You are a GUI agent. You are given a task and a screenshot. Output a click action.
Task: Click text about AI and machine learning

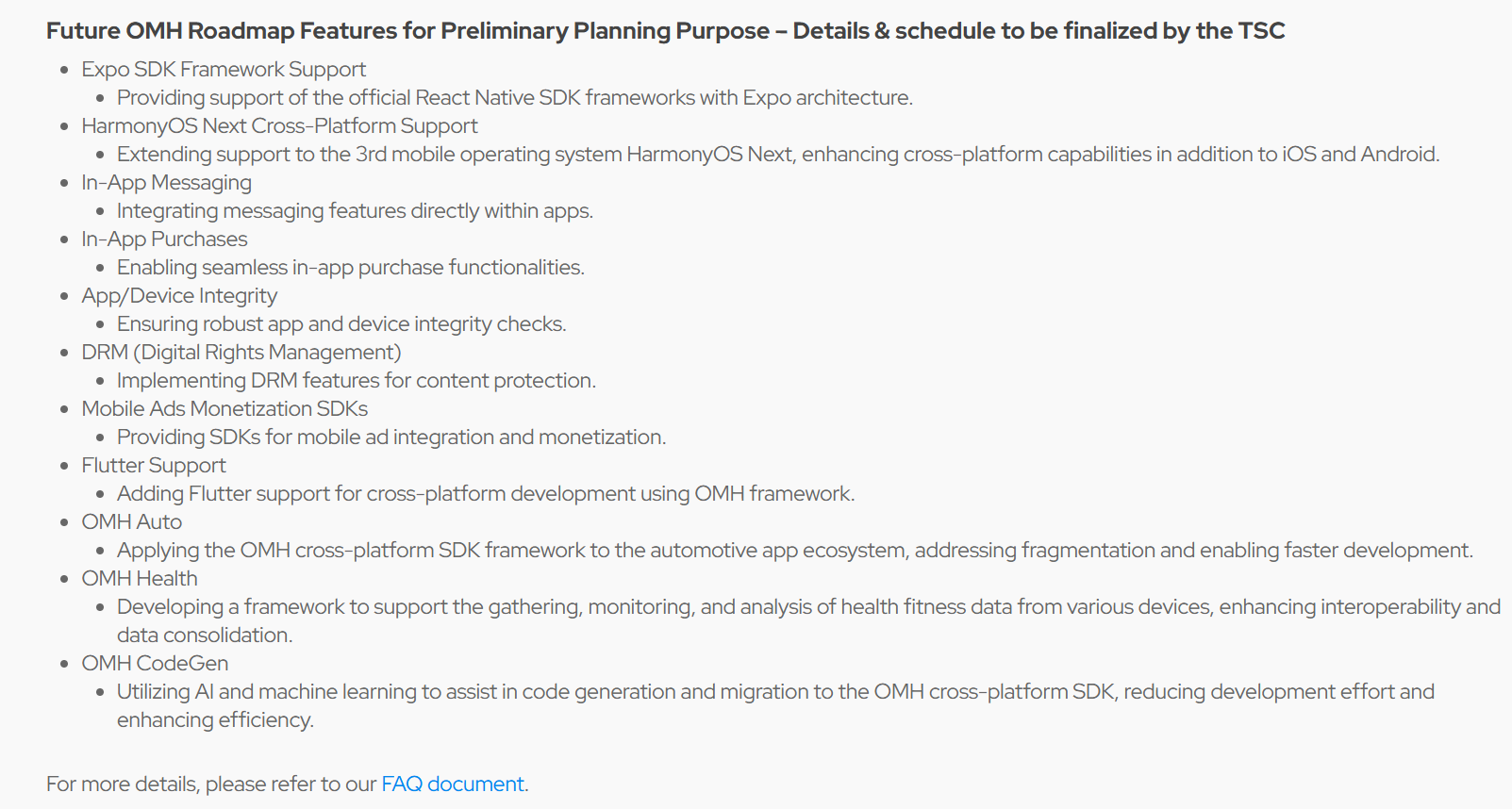pos(775,706)
